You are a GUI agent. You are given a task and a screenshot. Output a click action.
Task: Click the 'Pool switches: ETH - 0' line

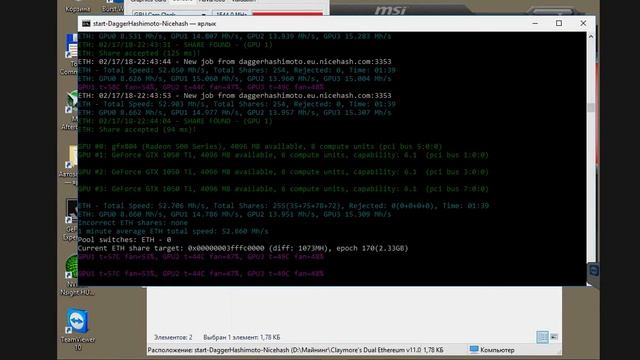click(x=124, y=240)
